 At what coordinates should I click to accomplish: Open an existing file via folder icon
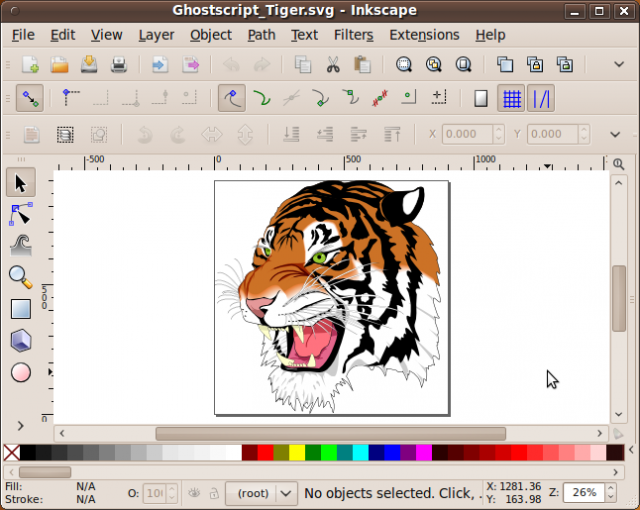[59, 65]
